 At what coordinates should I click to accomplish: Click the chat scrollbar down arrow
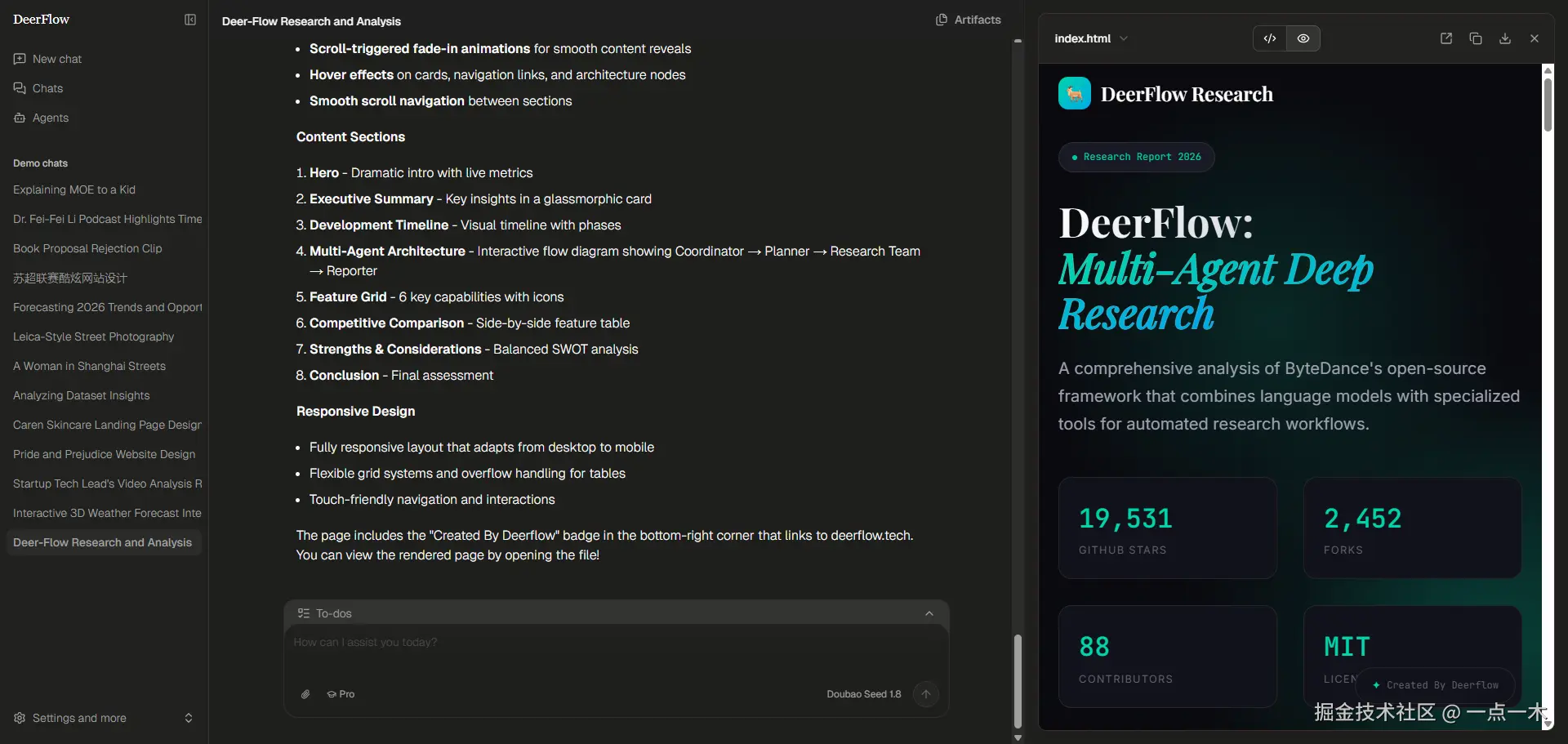[1018, 737]
